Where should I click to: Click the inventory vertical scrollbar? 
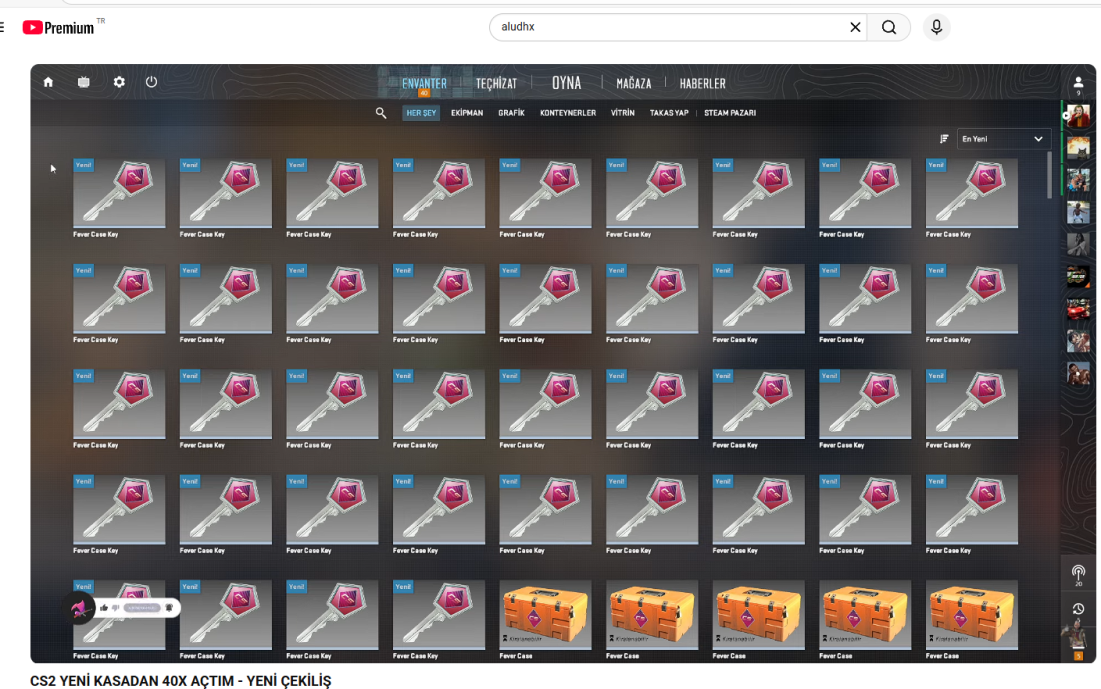pos(1050,176)
